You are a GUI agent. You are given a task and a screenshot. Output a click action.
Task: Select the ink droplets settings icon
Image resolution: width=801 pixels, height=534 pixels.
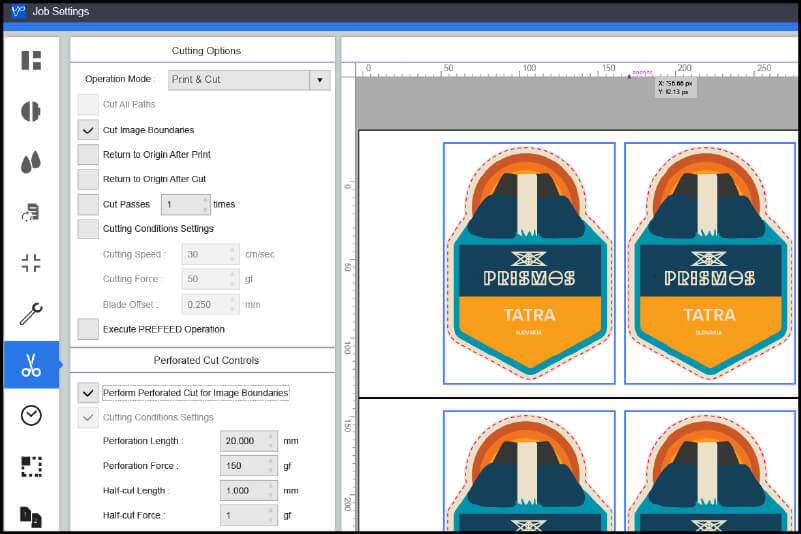[31, 162]
